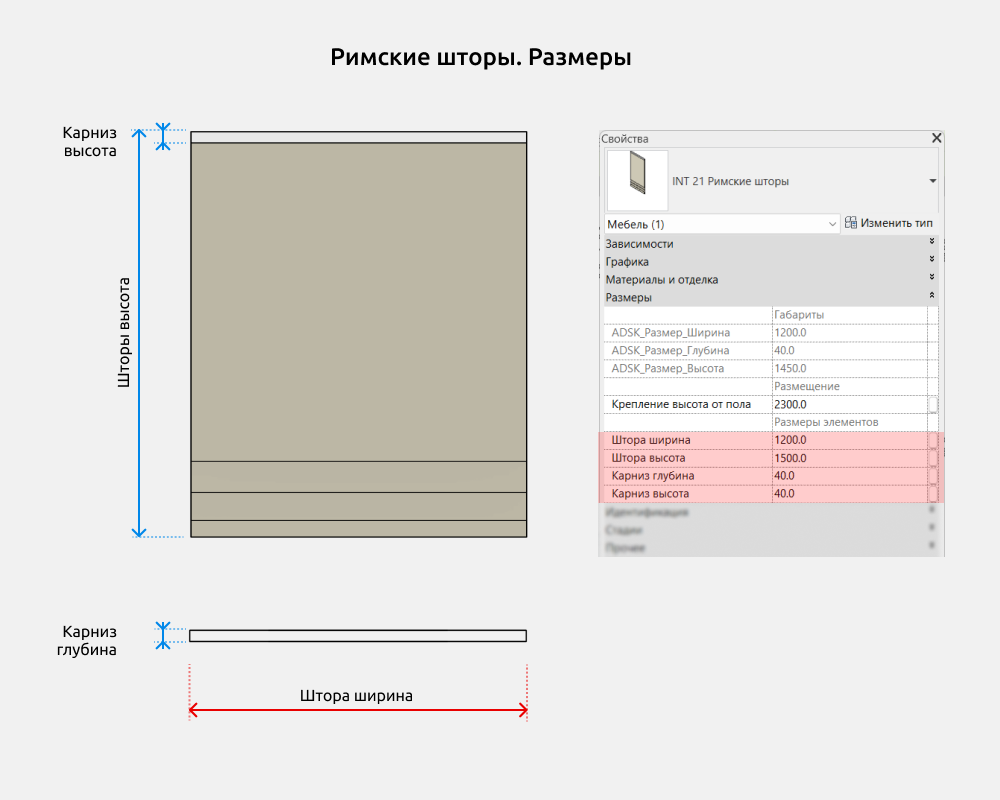1000x800 pixels.
Task: Click the Штора ширина value field 1200.0
Action: (x=849, y=440)
